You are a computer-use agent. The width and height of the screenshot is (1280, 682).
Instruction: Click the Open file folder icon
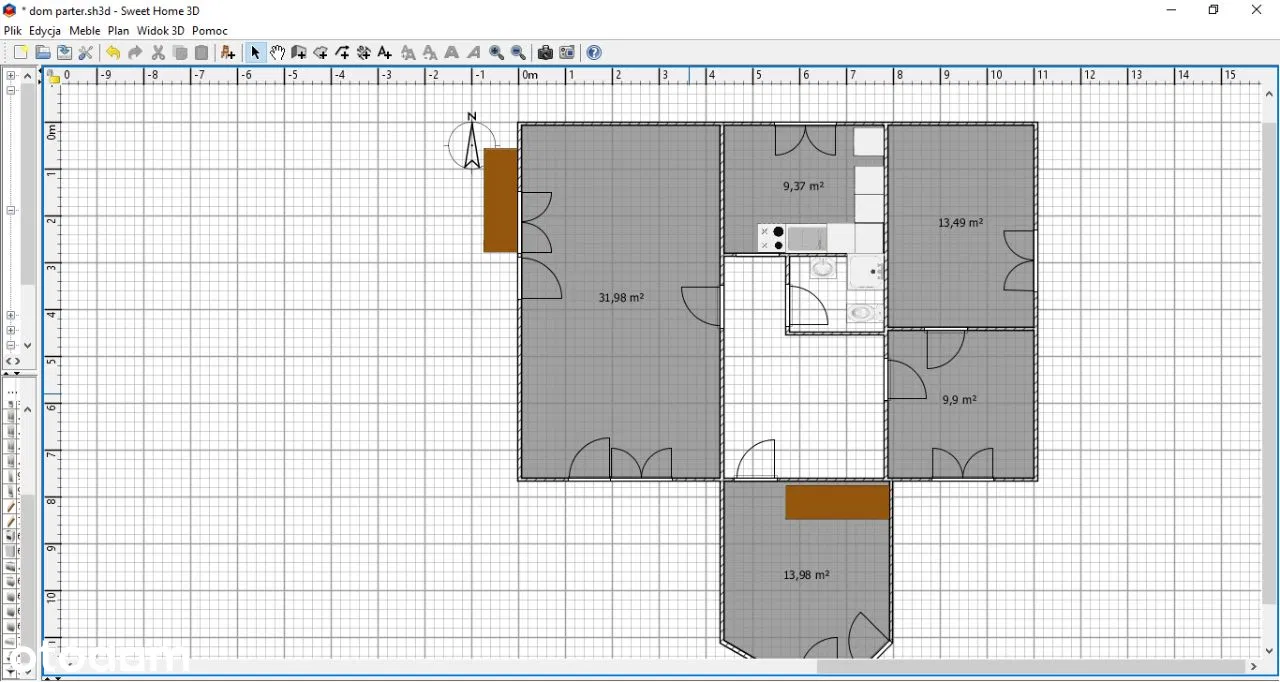pyautogui.click(x=42, y=53)
